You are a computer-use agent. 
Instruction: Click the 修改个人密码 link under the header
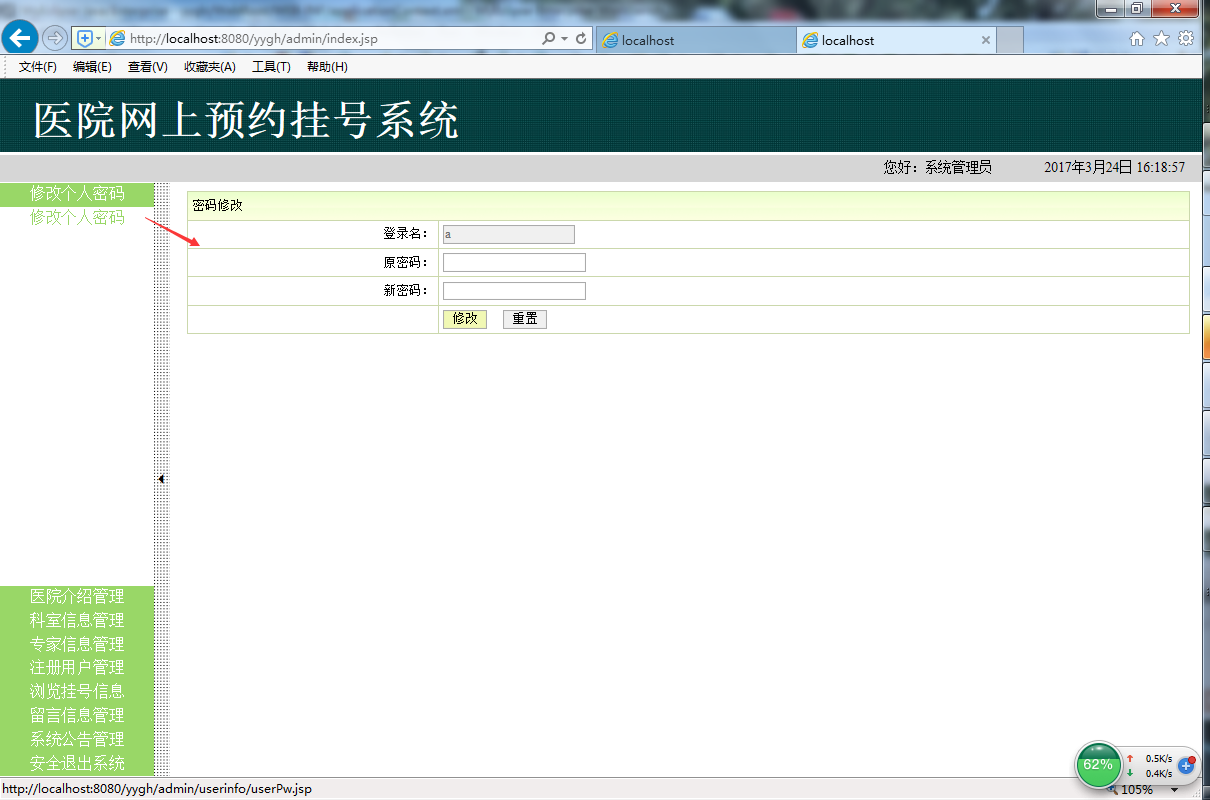77,217
